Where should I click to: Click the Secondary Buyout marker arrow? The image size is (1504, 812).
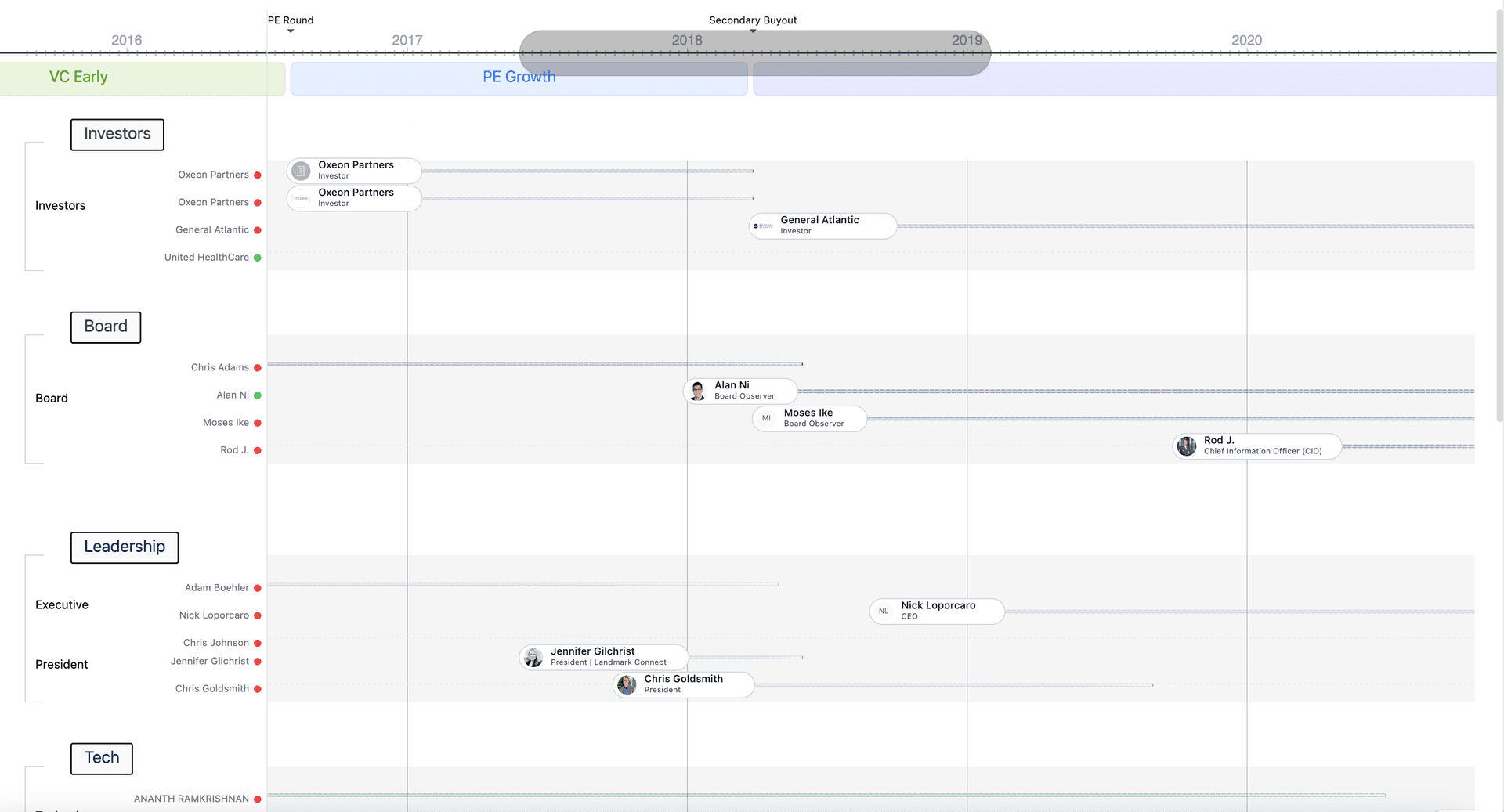(753, 31)
